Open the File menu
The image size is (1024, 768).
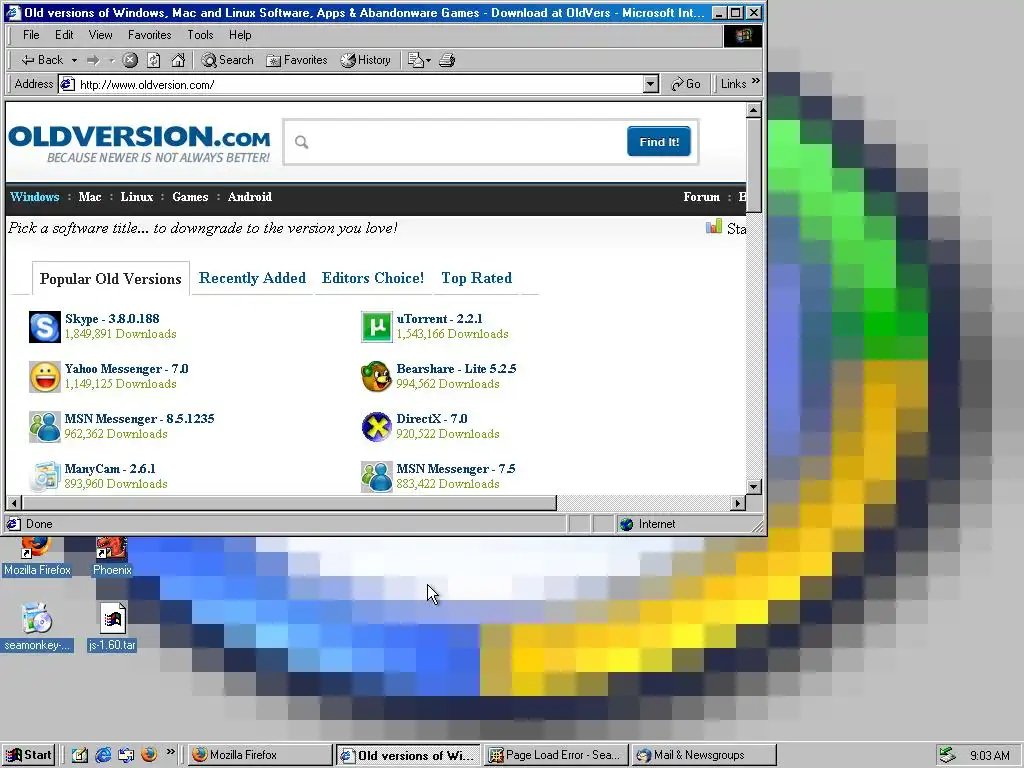(x=31, y=35)
